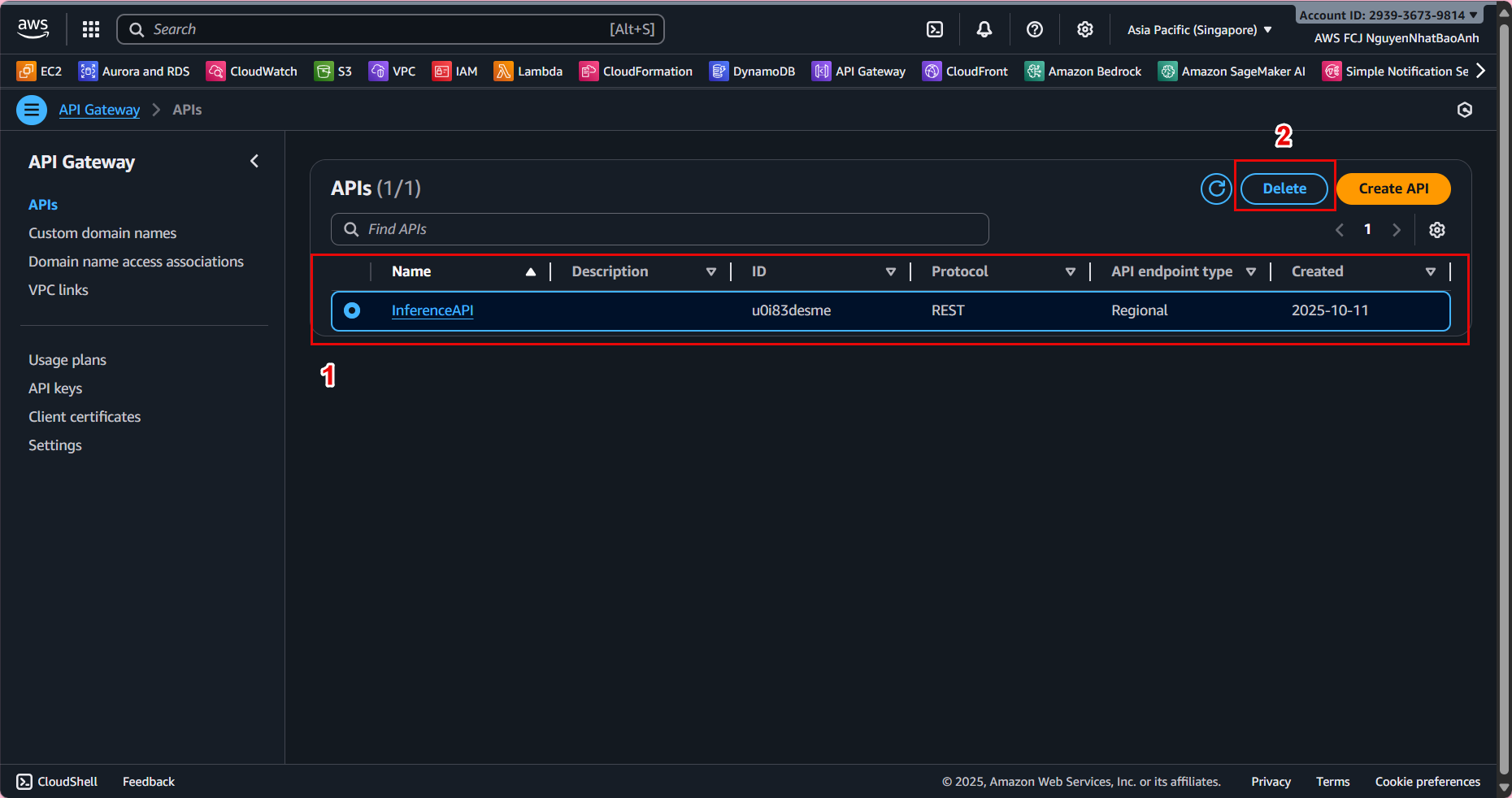Image resolution: width=1512 pixels, height=798 pixels.
Task: Open Lambda shortcut
Action: 528,72
